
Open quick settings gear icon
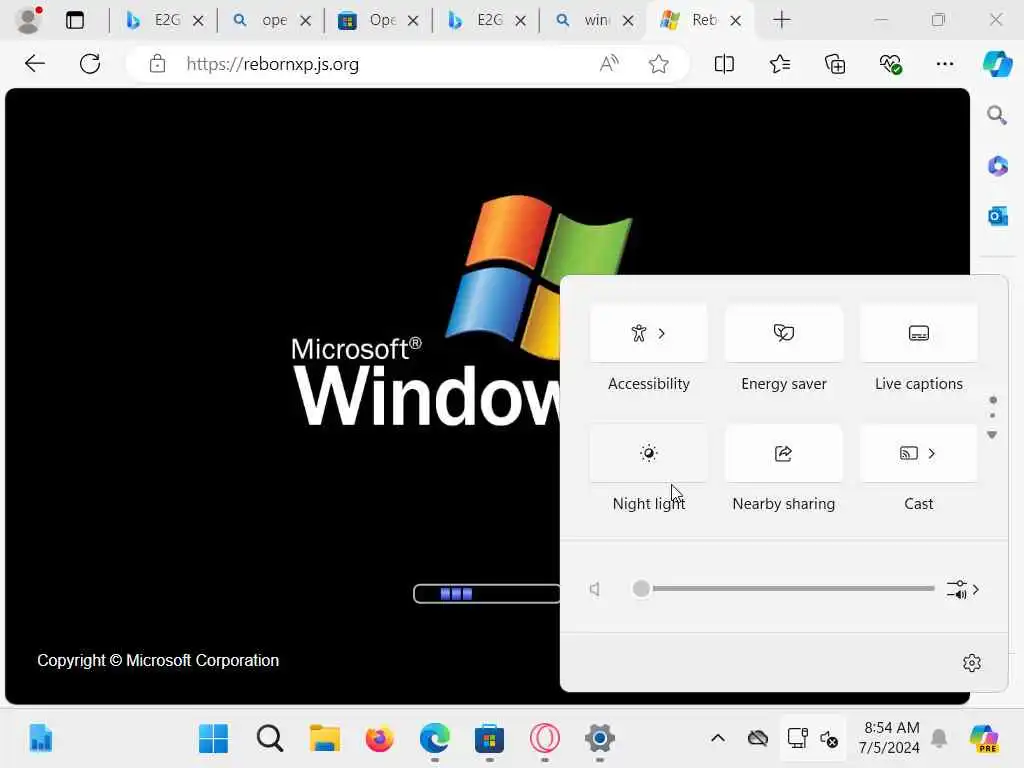[972, 663]
